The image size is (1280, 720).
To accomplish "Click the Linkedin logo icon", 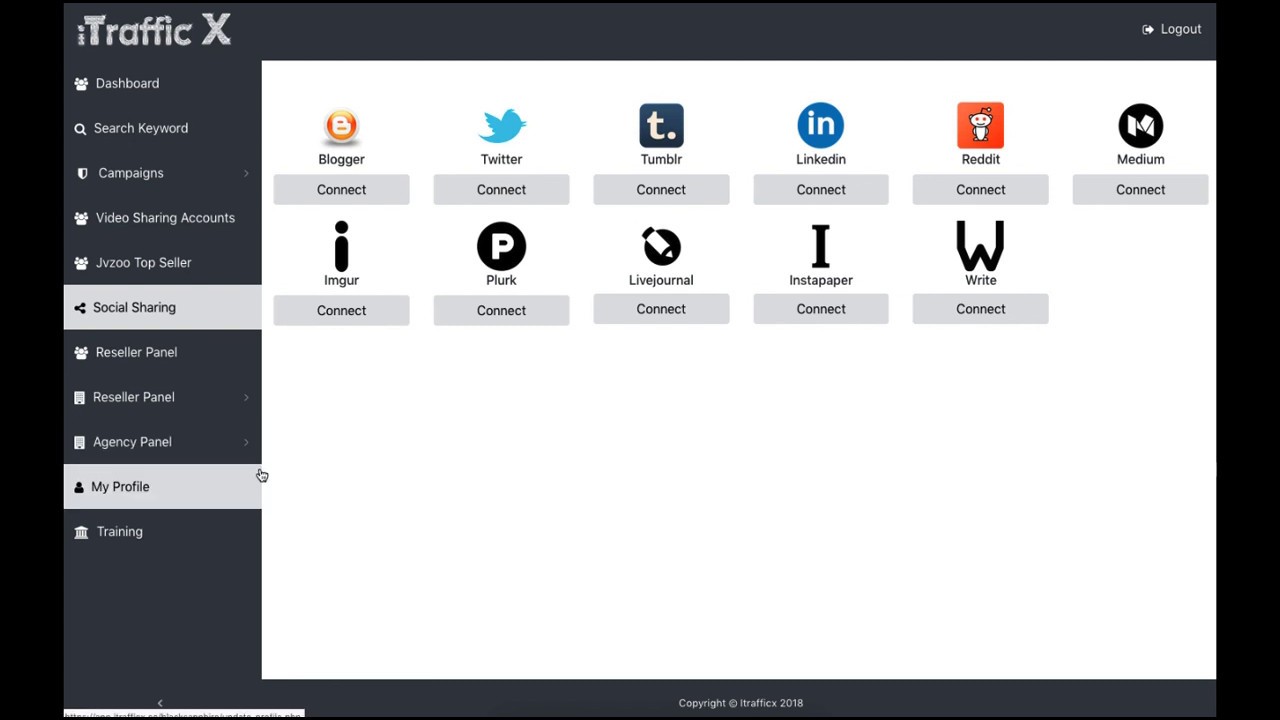I will 820,125.
